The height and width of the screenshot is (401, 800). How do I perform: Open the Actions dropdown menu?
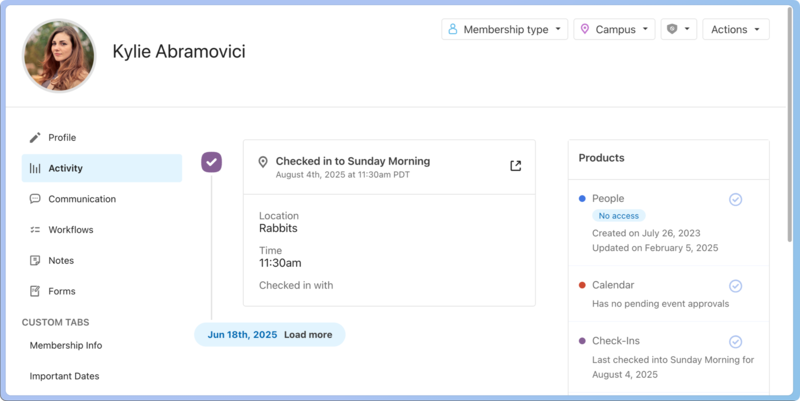click(x=735, y=30)
